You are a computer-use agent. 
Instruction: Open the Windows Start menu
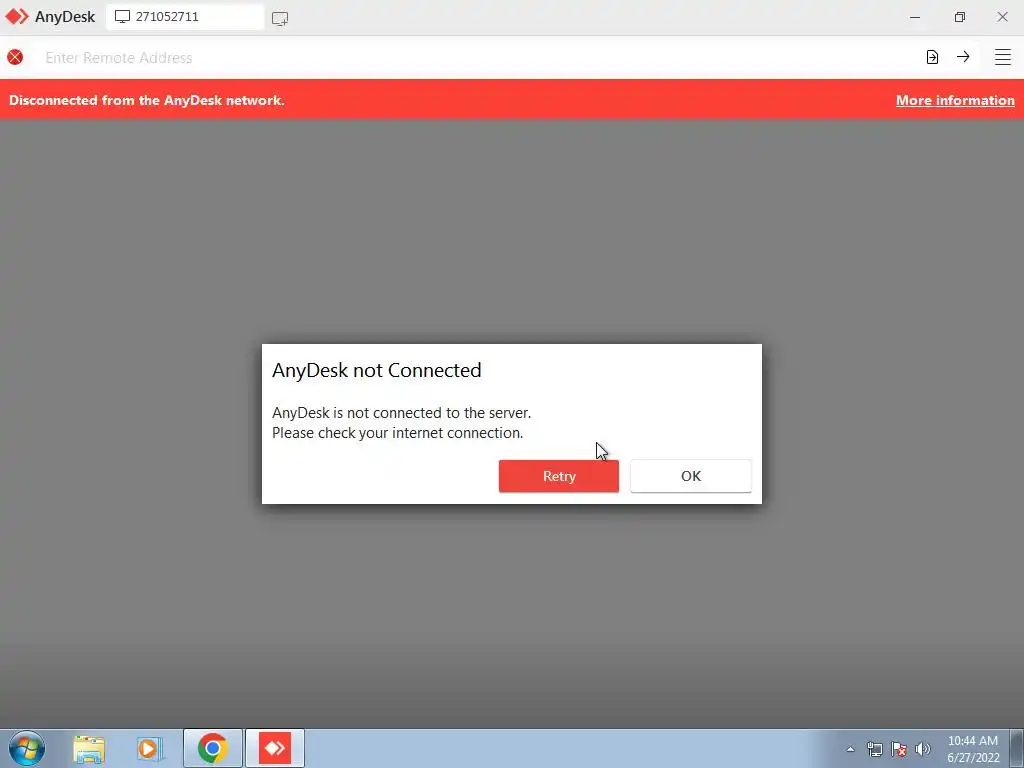click(27, 748)
